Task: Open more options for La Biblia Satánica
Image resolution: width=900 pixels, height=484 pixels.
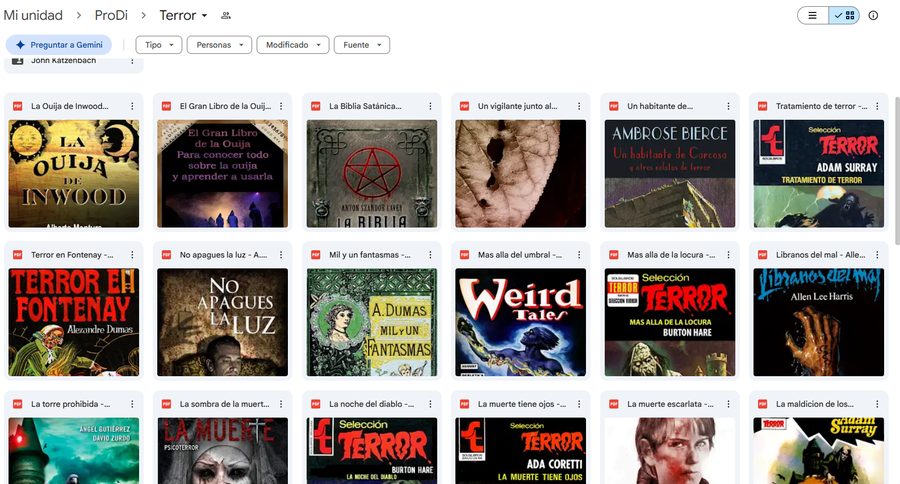Action: (430, 106)
